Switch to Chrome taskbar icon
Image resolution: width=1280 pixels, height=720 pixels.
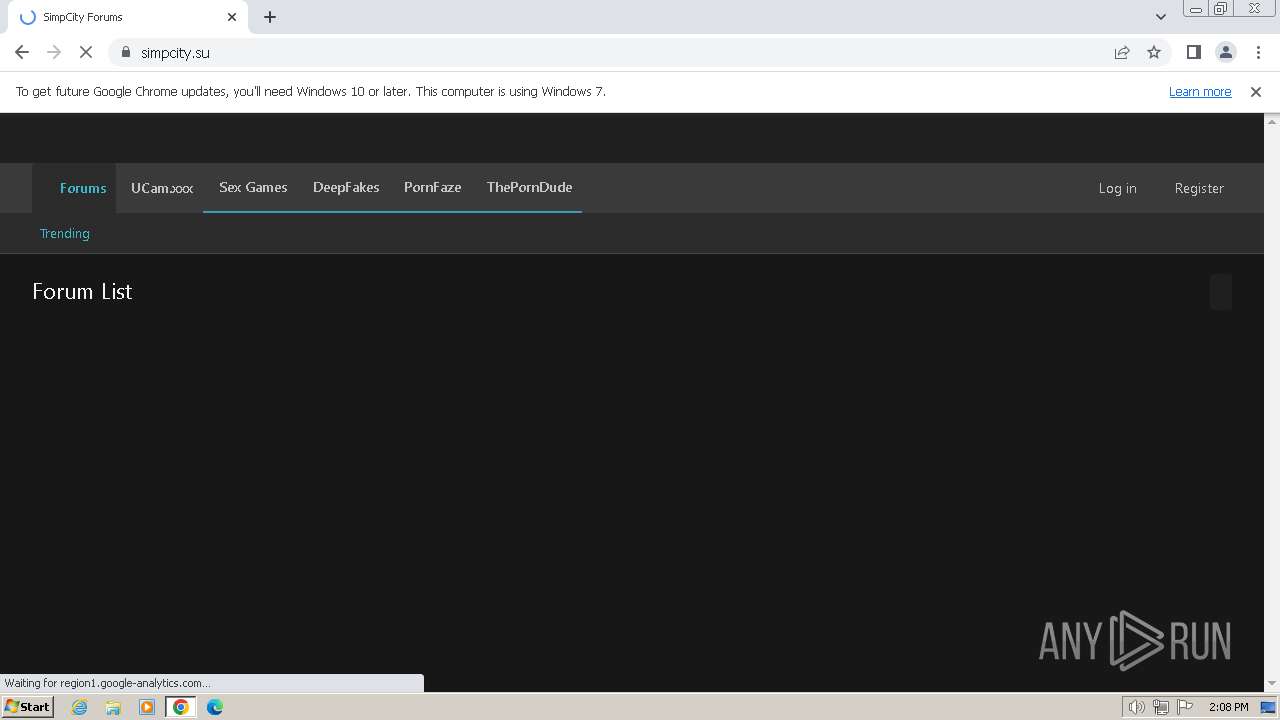(181, 707)
